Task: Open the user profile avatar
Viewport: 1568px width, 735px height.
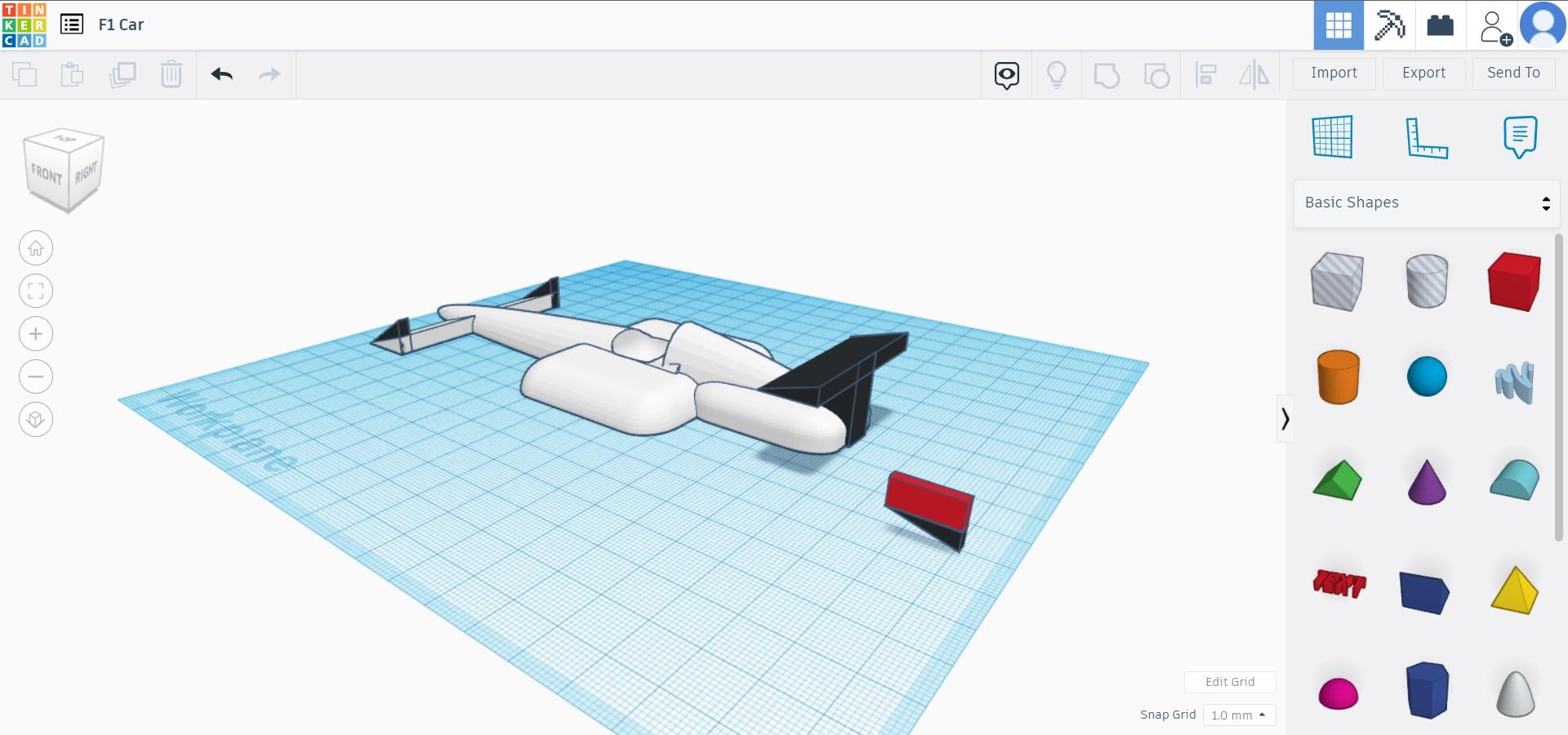Action: (x=1543, y=25)
